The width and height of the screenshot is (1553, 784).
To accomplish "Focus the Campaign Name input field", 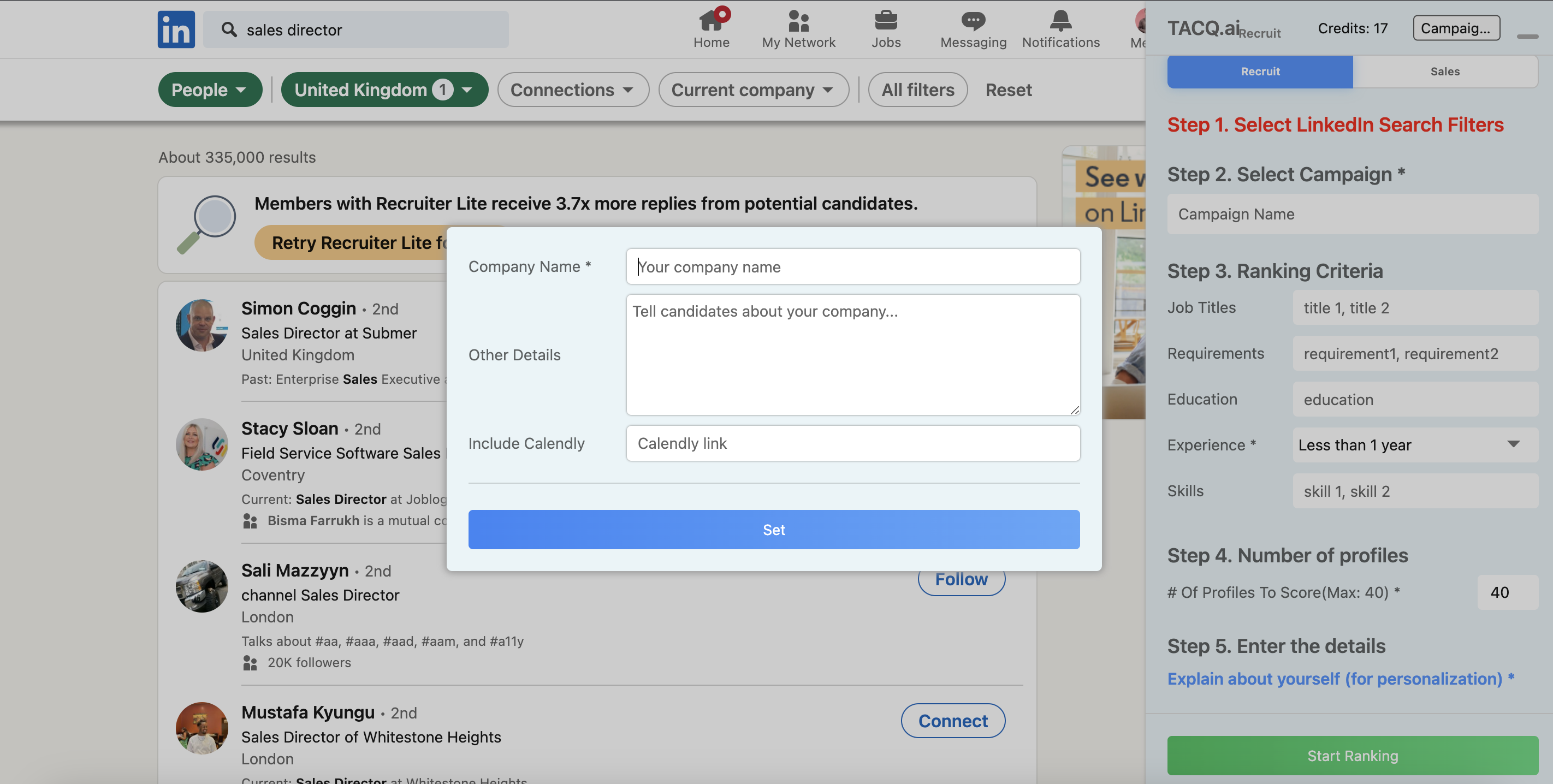I will 1352,214.
